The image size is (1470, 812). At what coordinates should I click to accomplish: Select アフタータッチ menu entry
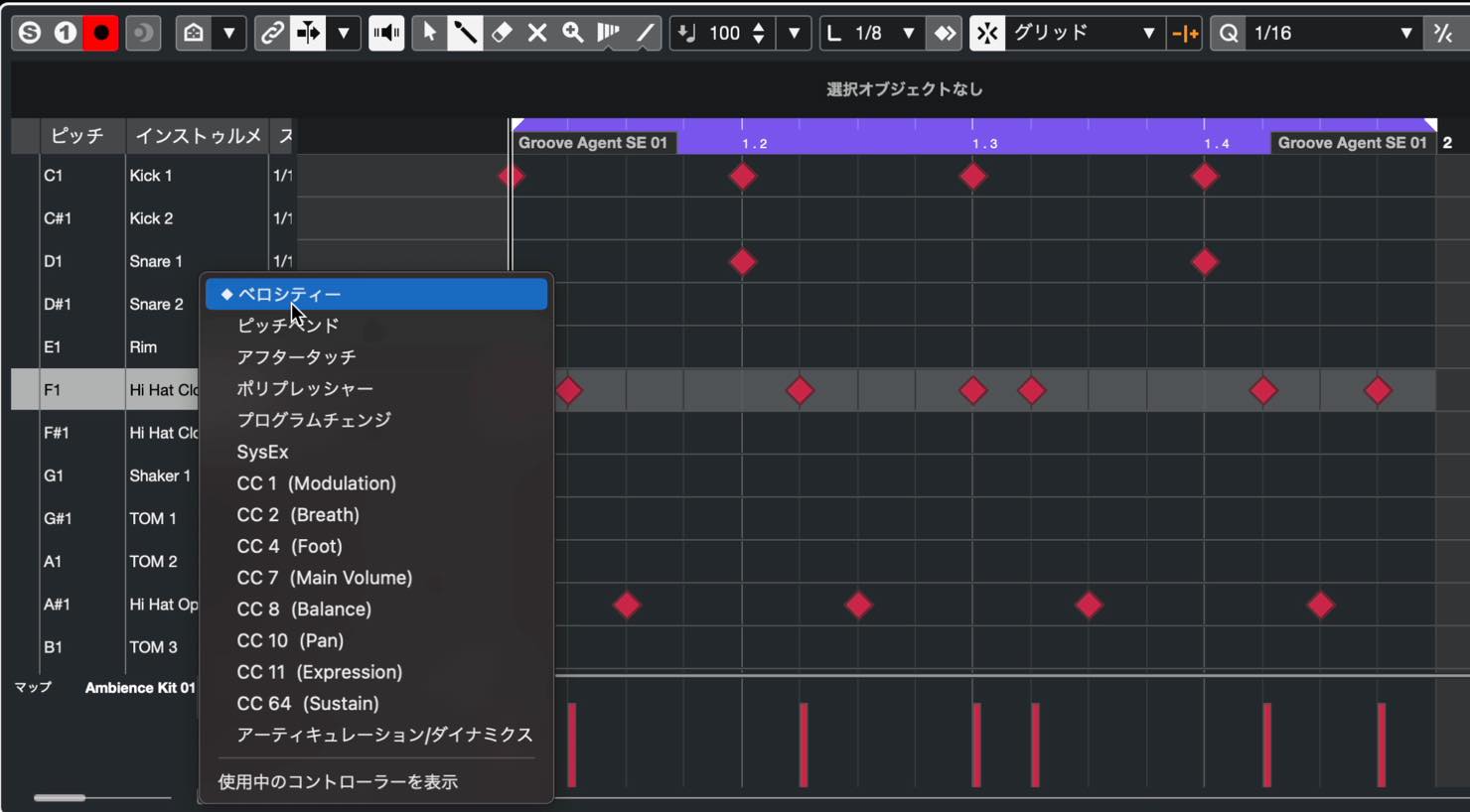[376, 357]
